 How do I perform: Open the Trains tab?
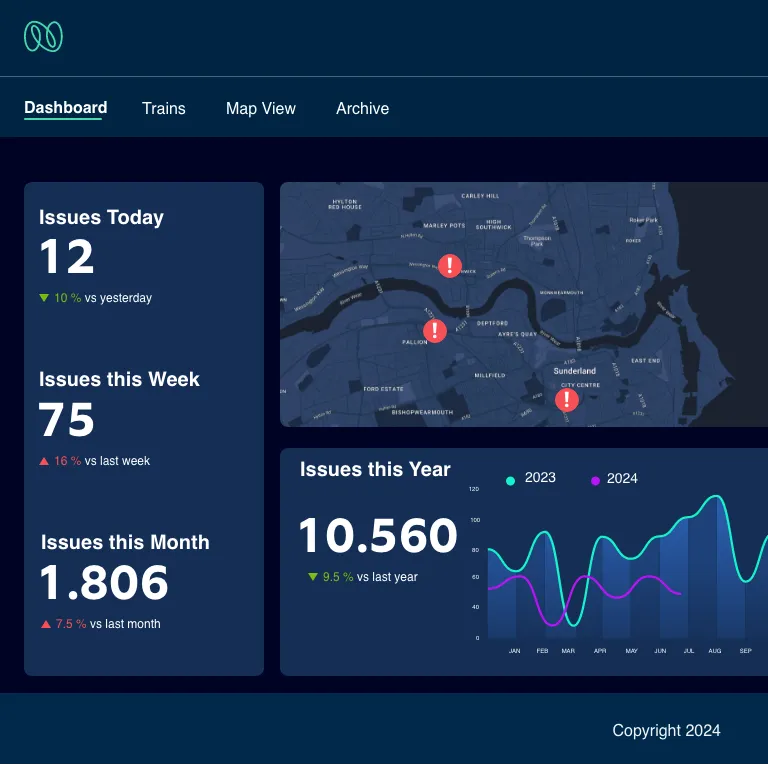point(164,108)
